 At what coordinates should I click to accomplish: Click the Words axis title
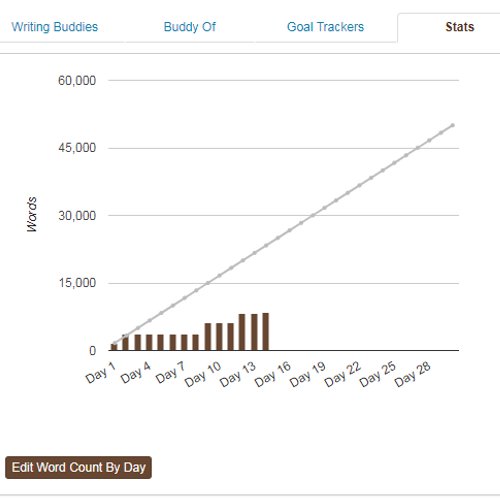pyautogui.click(x=32, y=214)
